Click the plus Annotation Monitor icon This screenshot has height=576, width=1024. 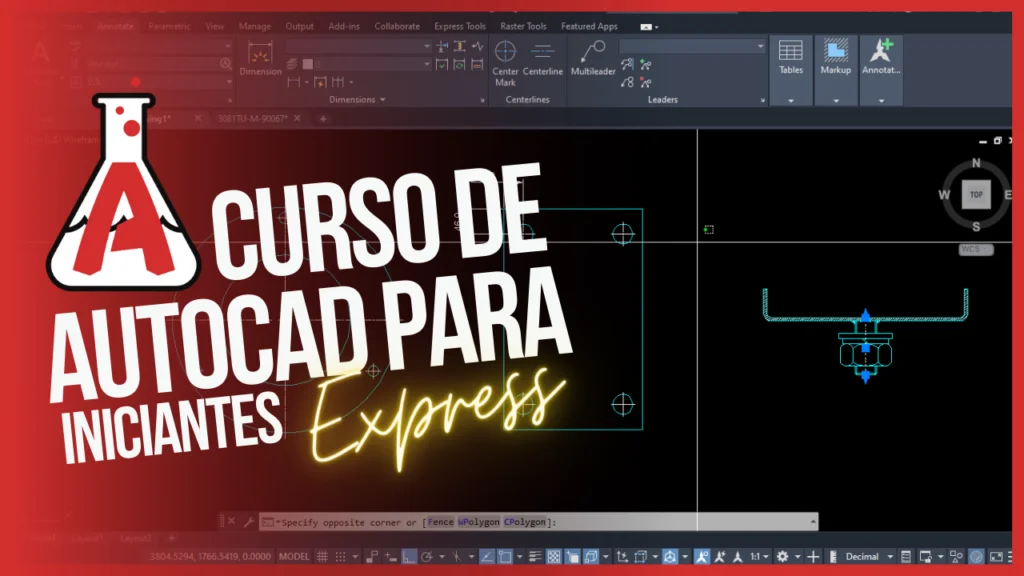pyautogui.click(x=813, y=556)
